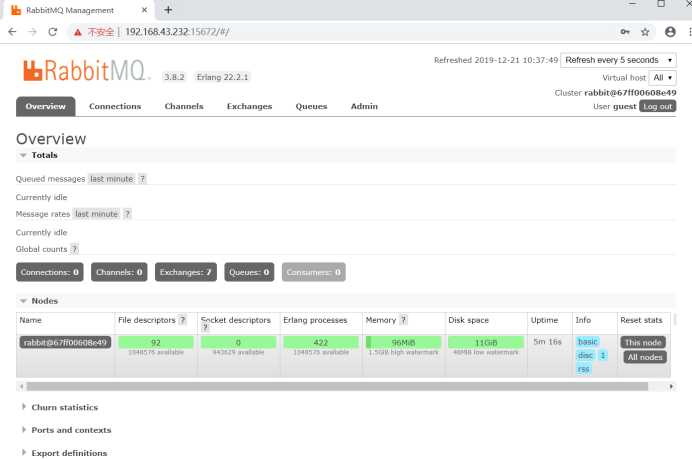Screen dimensions: 692x459
Task: Click the Consumers: 0 count button
Action: tap(314, 272)
